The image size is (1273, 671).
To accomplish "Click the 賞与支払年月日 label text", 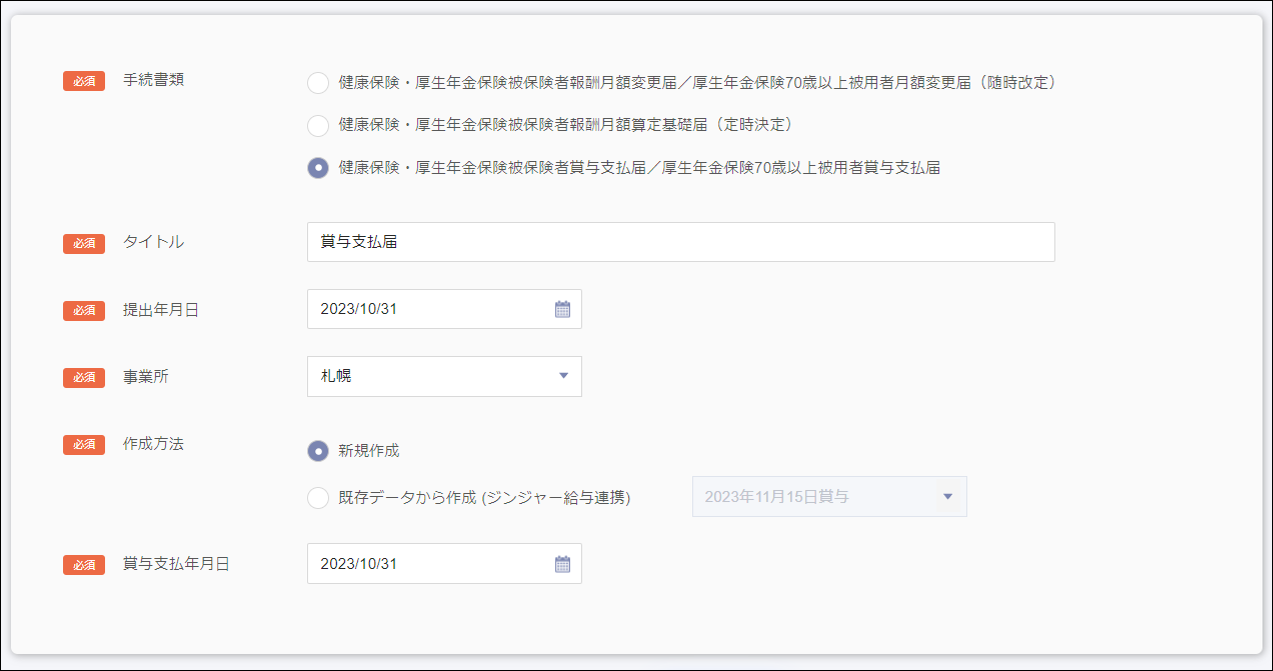I will 176,564.
